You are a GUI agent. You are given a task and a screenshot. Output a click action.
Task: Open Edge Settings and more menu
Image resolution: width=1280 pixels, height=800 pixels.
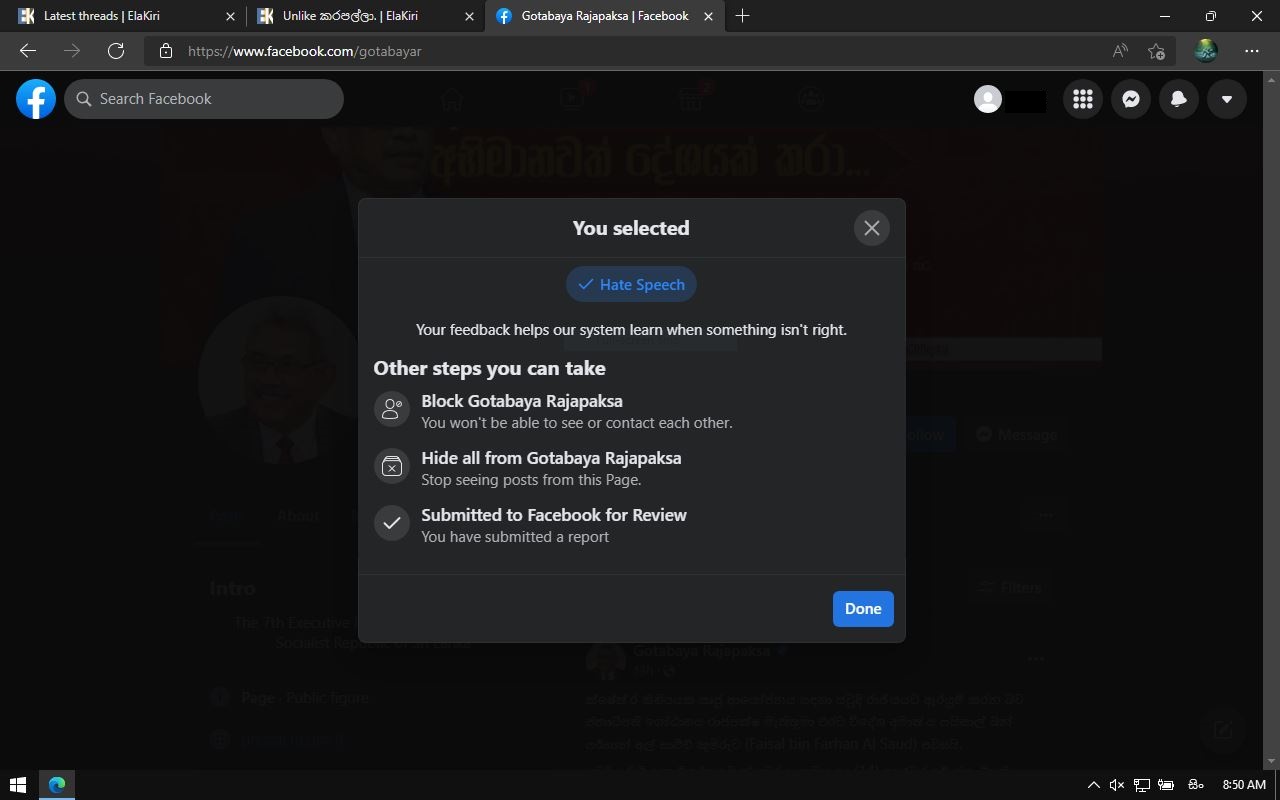point(1252,51)
